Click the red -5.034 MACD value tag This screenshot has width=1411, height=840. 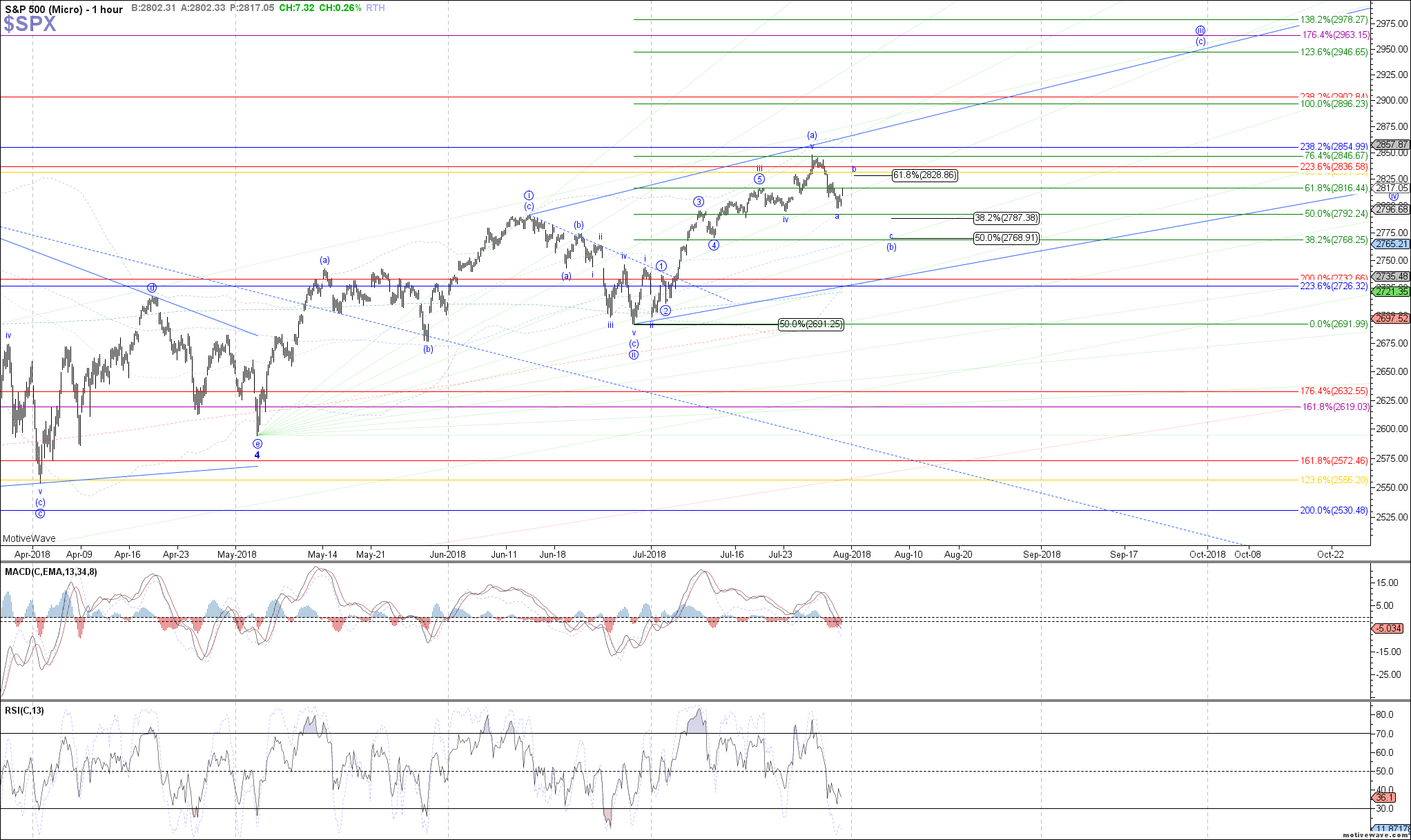click(1389, 628)
